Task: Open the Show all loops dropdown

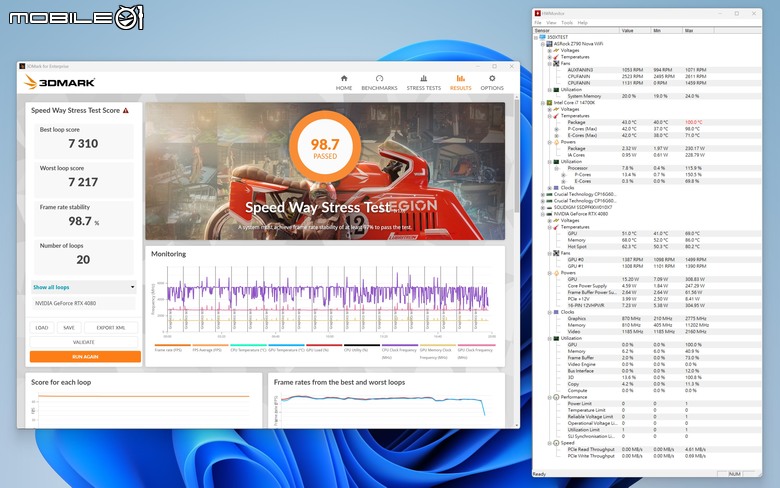Action: pos(84,287)
